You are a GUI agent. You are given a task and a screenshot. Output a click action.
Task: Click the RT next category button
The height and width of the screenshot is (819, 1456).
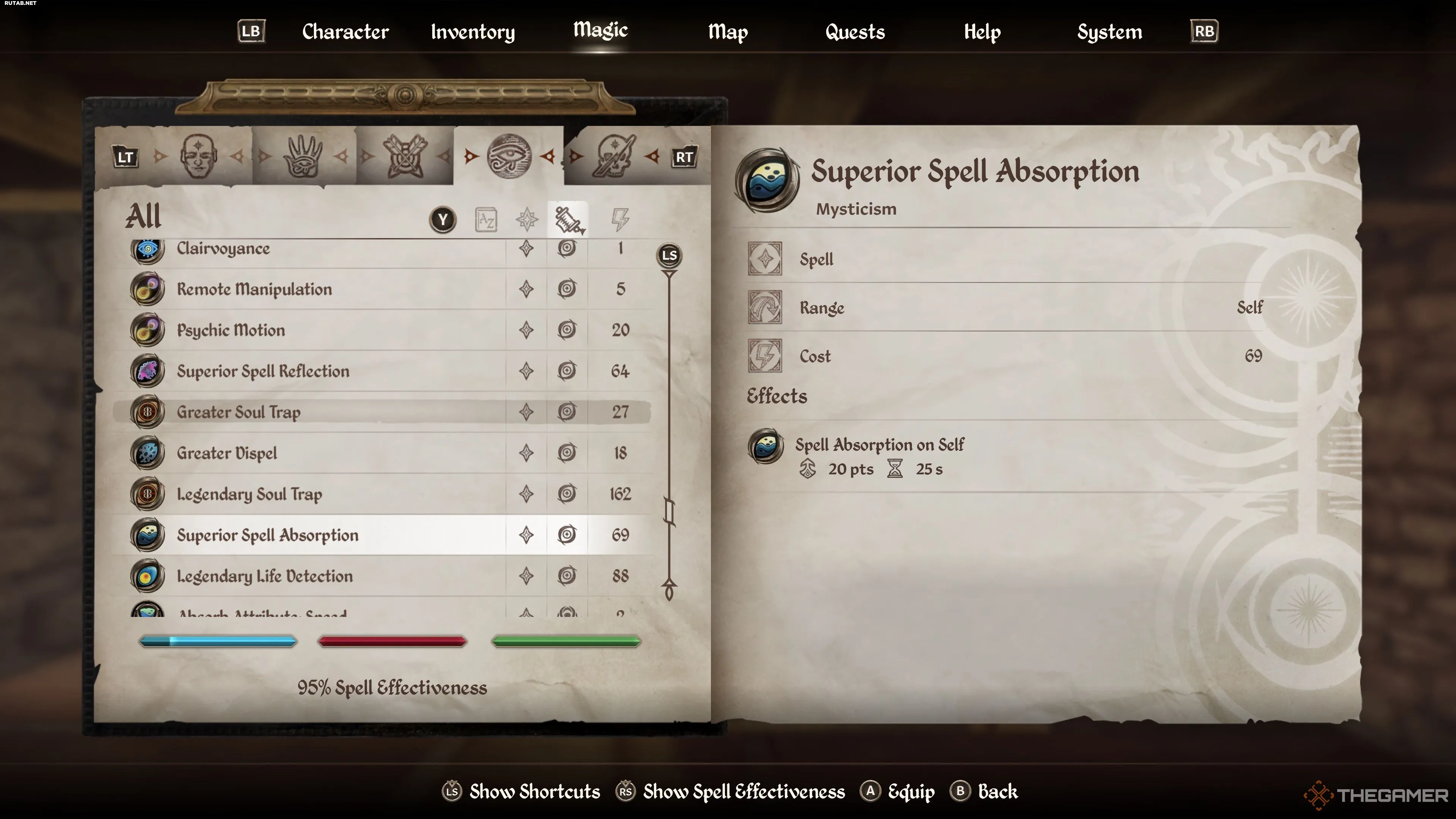click(684, 157)
